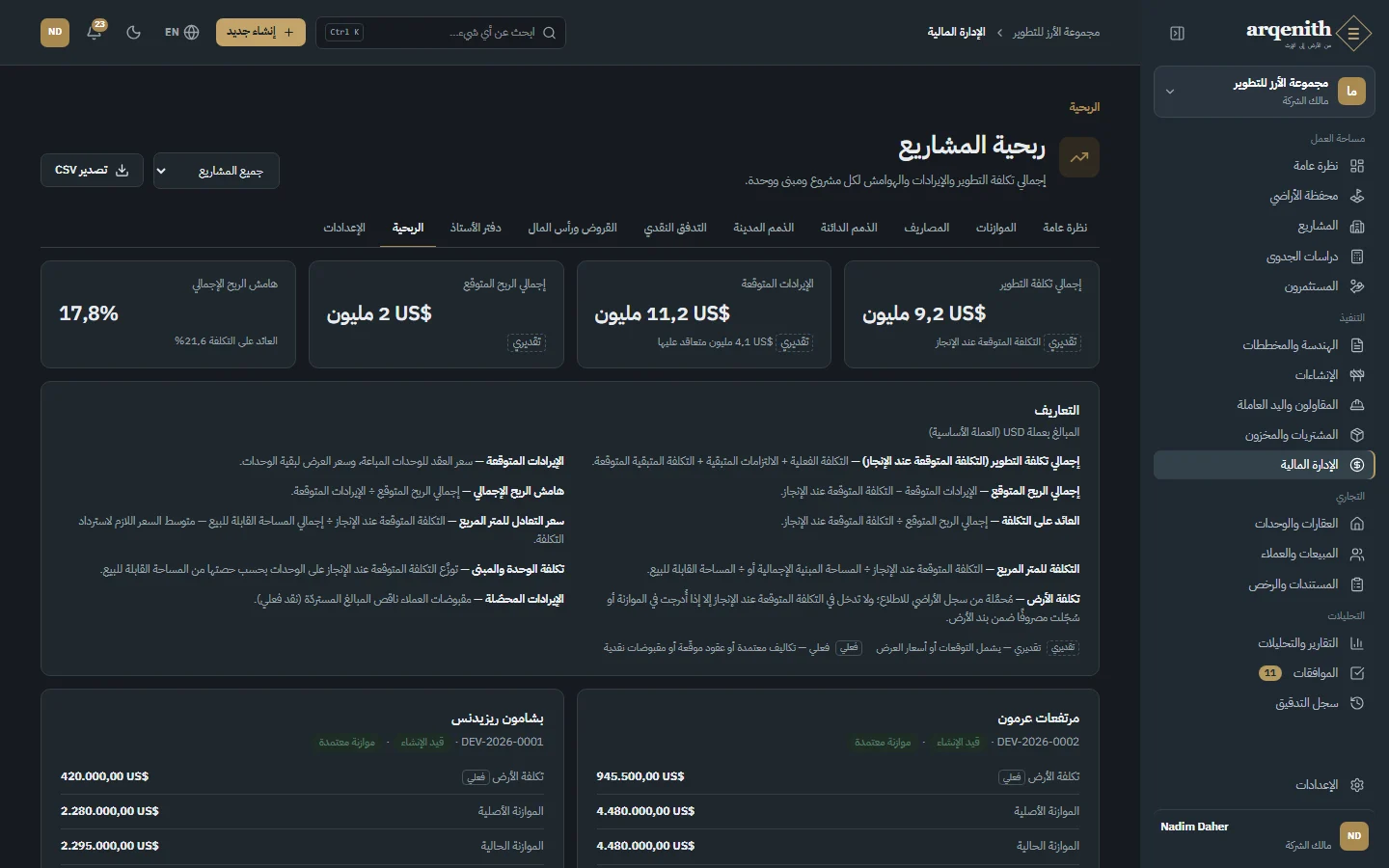Switch to the نظرة عامة finance tab
1389x868 pixels.
coord(1065,228)
